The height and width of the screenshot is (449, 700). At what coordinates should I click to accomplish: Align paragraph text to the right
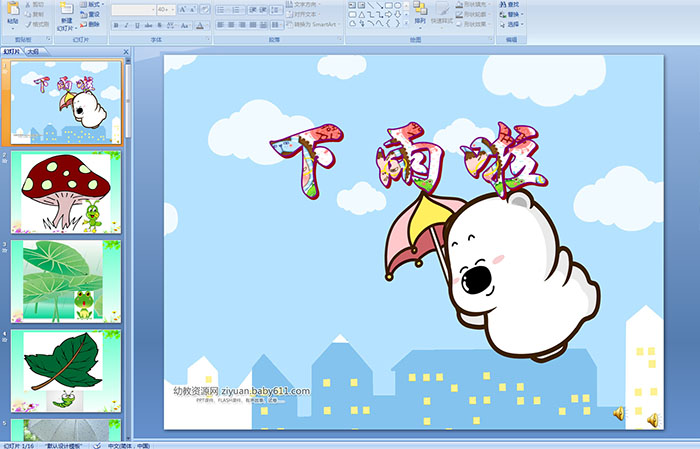242,25
